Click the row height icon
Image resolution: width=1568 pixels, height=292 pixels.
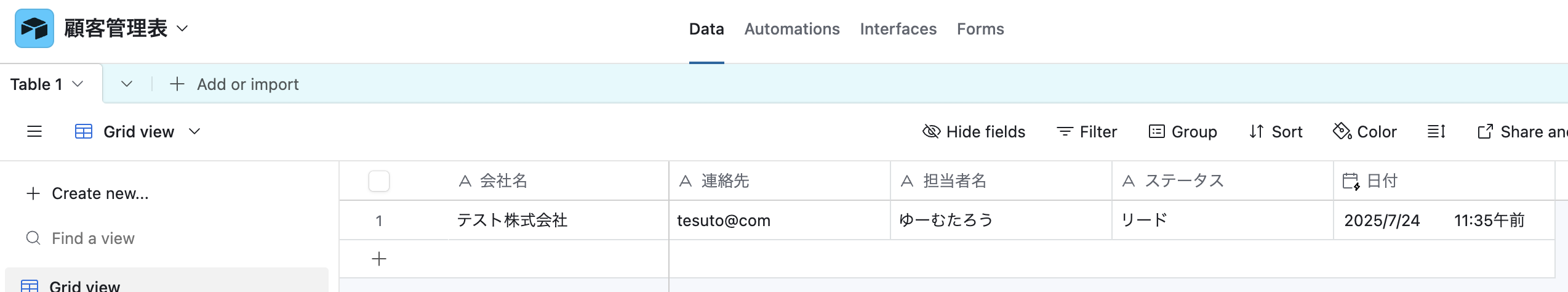1436,131
